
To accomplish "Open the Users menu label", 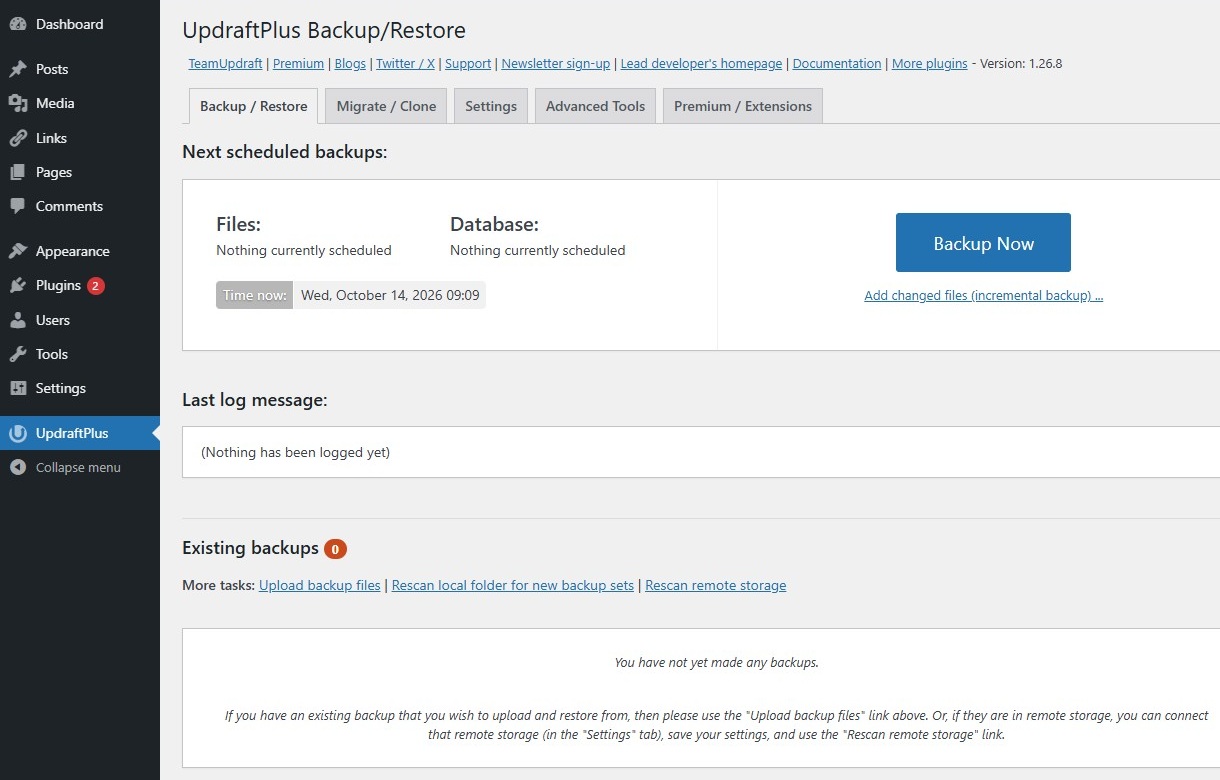I will [x=53, y=320].
